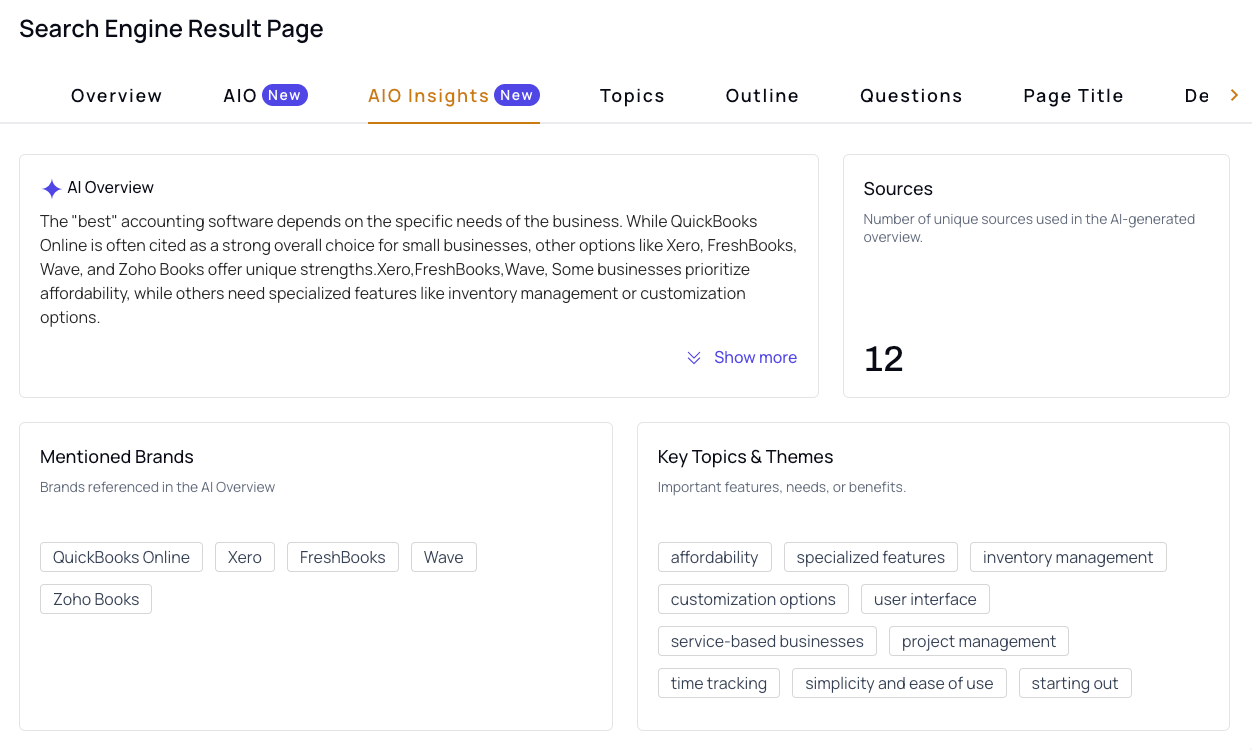Click the Zoho Books brand chip
1252x750 pixels.
[95, 599]
